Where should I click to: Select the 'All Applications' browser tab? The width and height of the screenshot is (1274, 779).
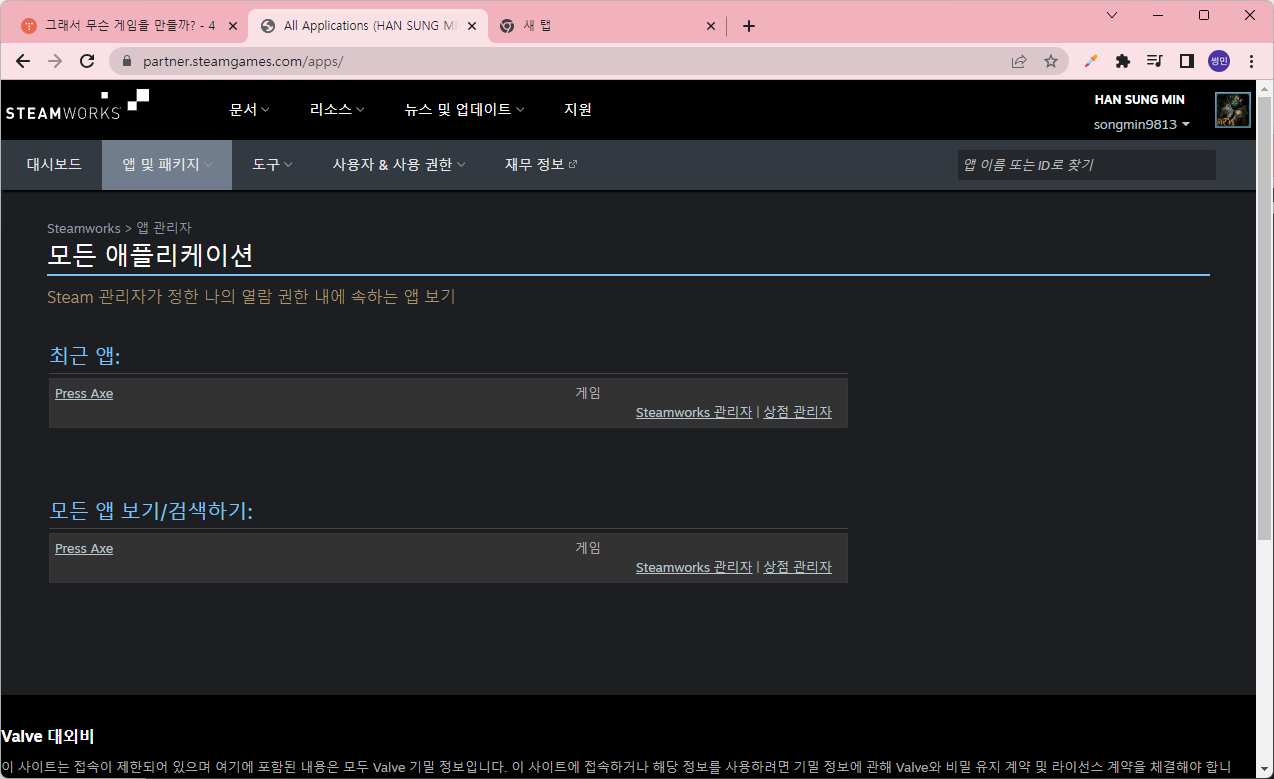367,26
